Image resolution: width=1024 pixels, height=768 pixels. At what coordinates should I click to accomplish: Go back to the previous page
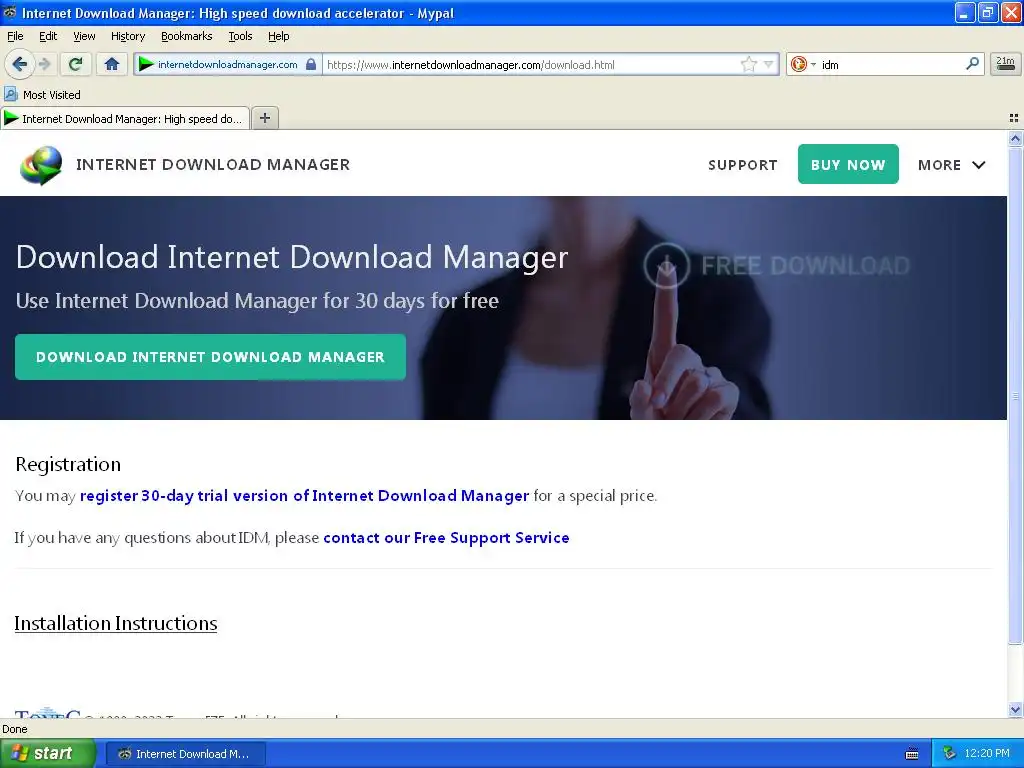click(19, 64)
